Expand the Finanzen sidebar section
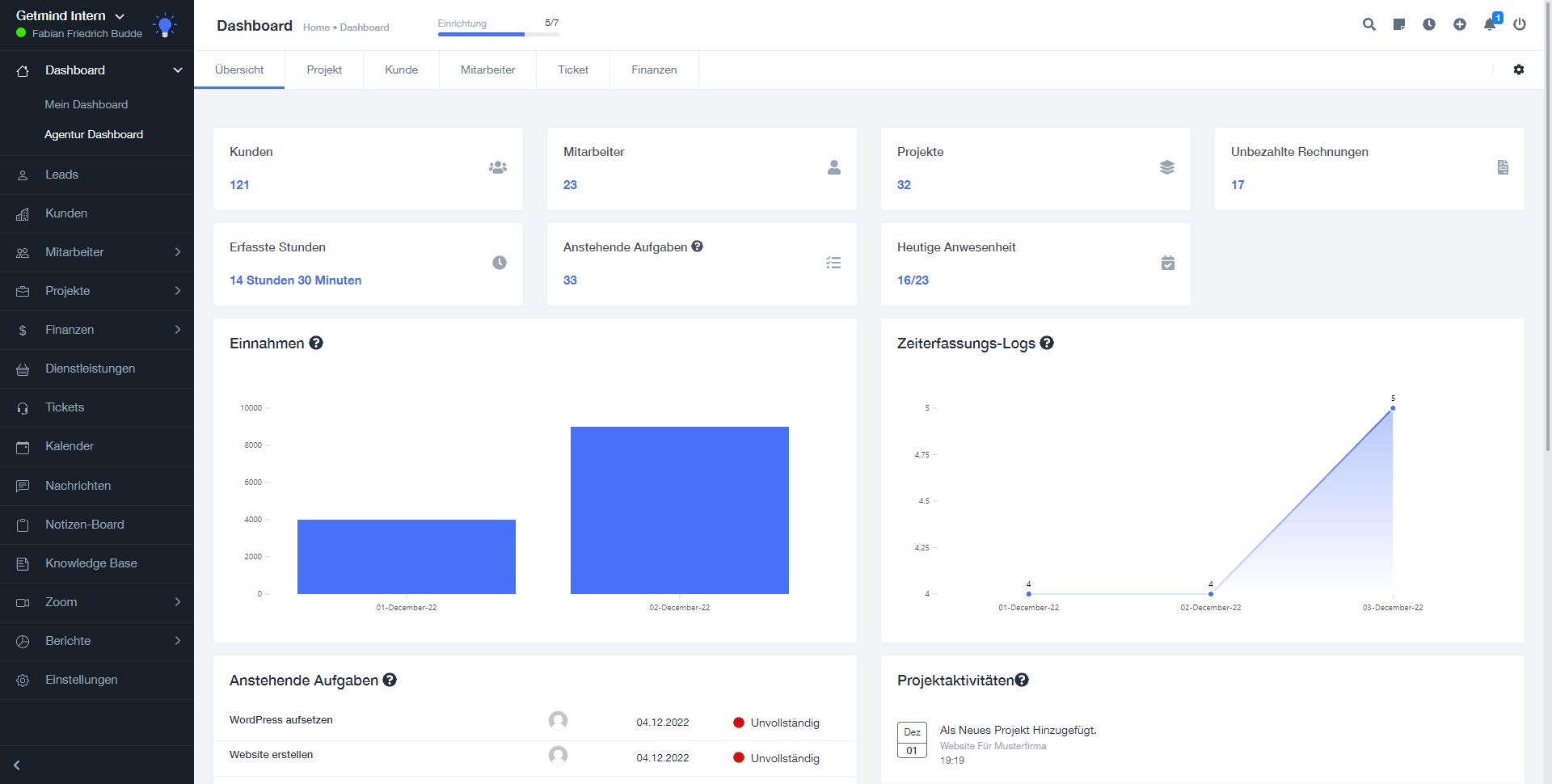 [x=96, y=330]
